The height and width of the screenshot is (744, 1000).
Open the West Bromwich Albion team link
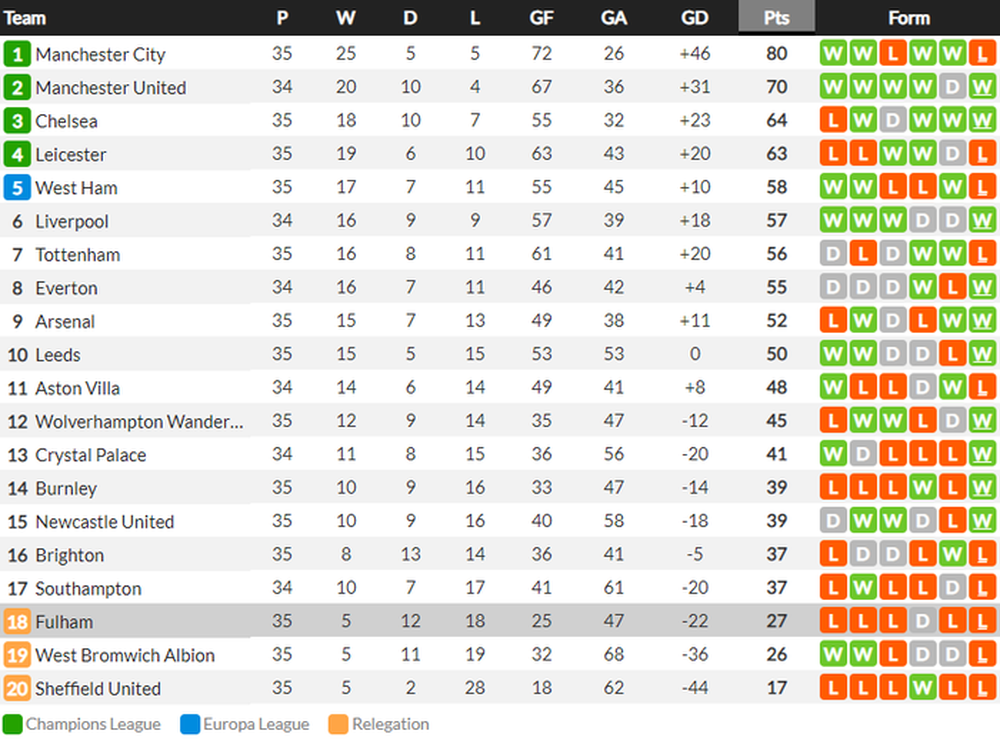click(x=124, y=655)
